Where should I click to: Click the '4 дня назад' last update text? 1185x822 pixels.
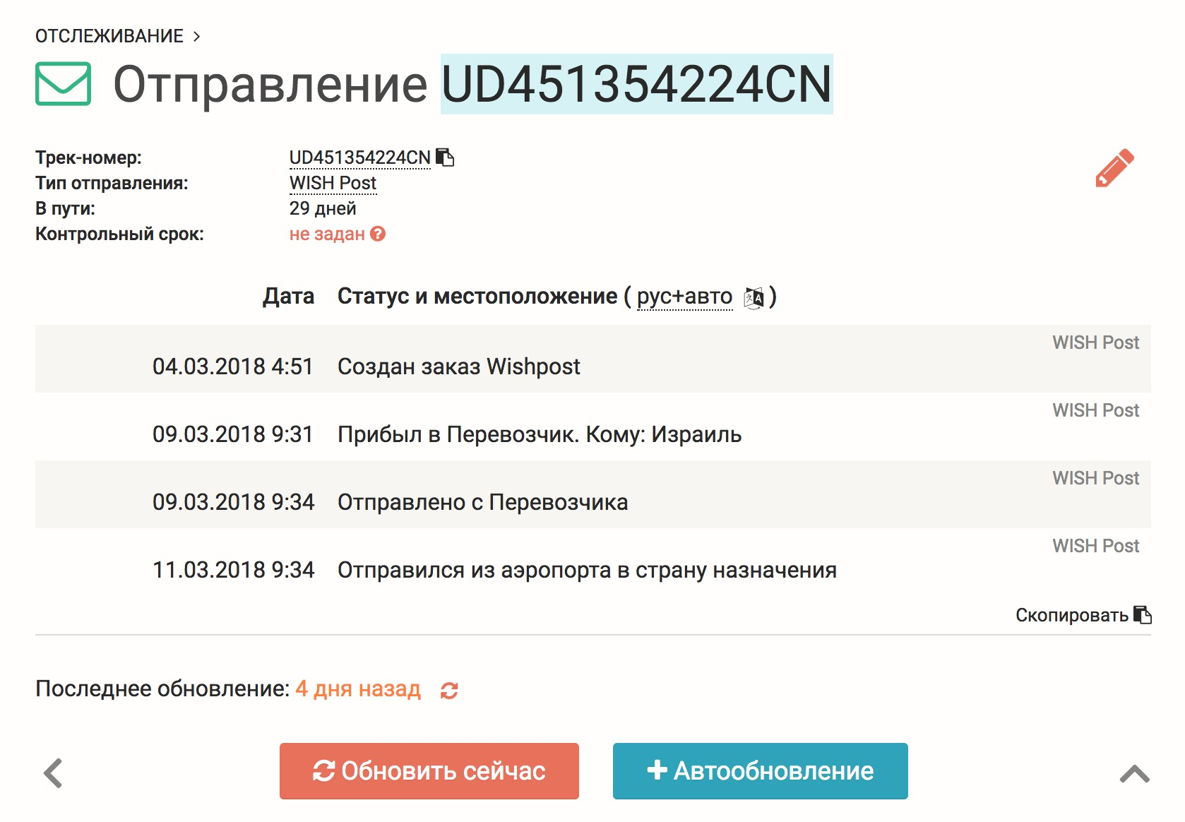coord(358,690)
